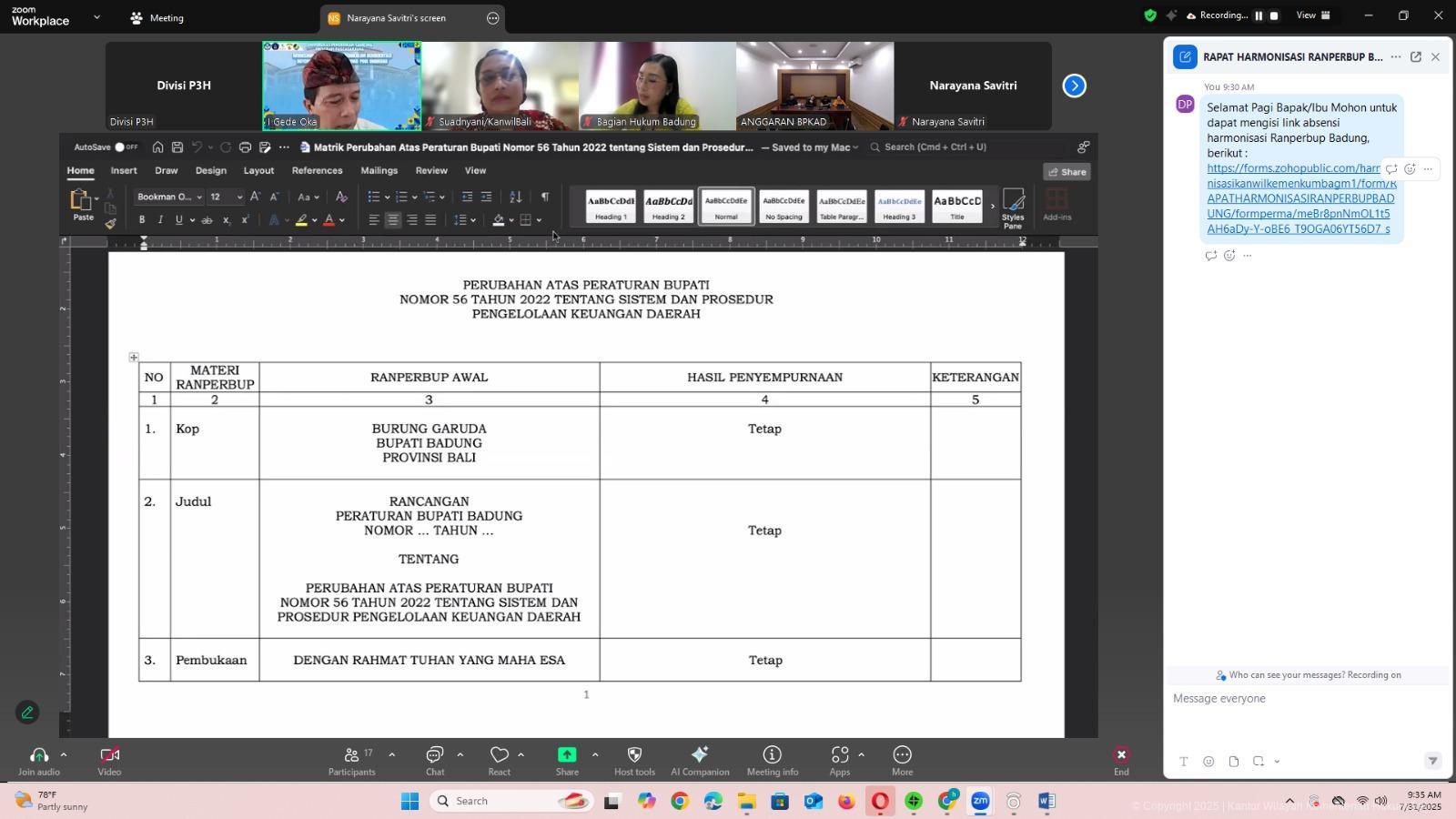
Task: Open the View layout dropdown
Action: [1313, 15]
